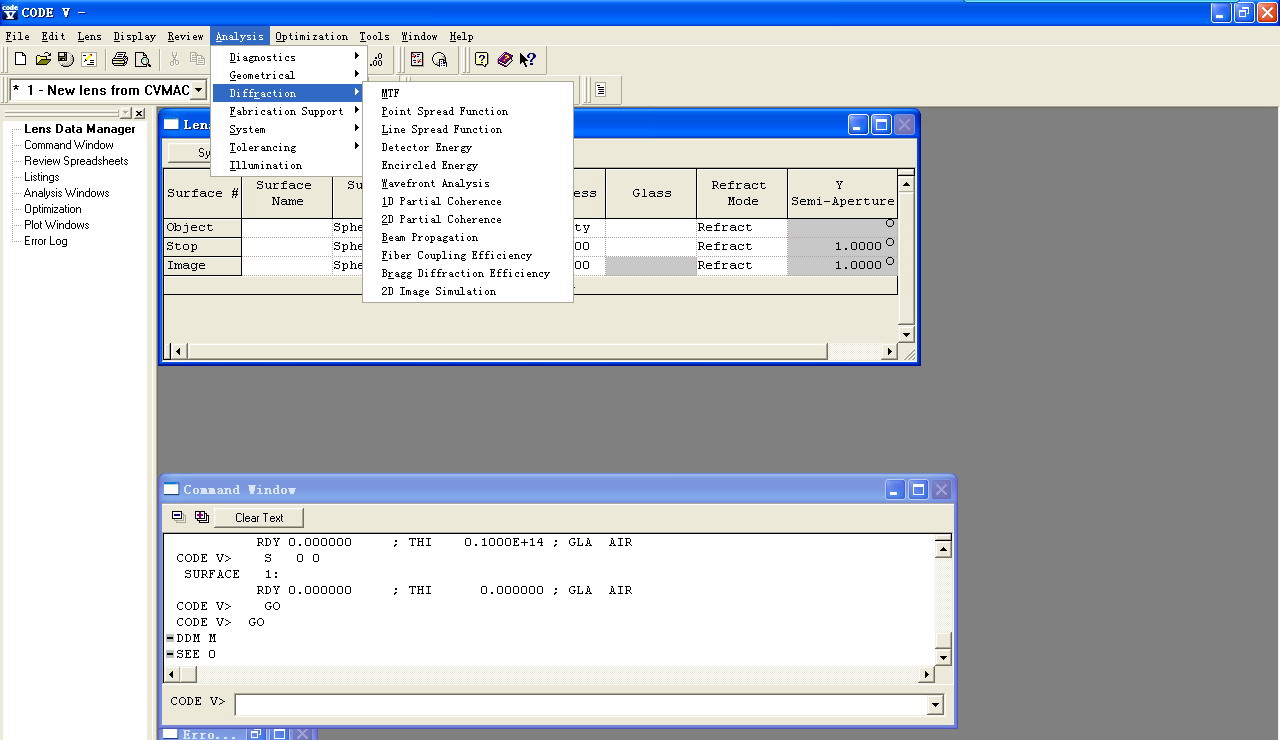
Task: Collapse the SEE 0 output line
Action: click(170, 654)
